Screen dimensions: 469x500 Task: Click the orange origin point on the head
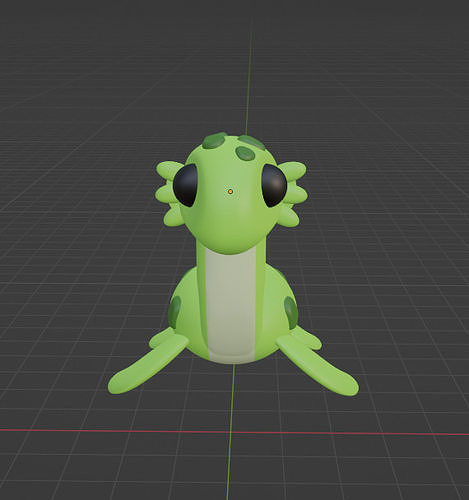[230, 192]
